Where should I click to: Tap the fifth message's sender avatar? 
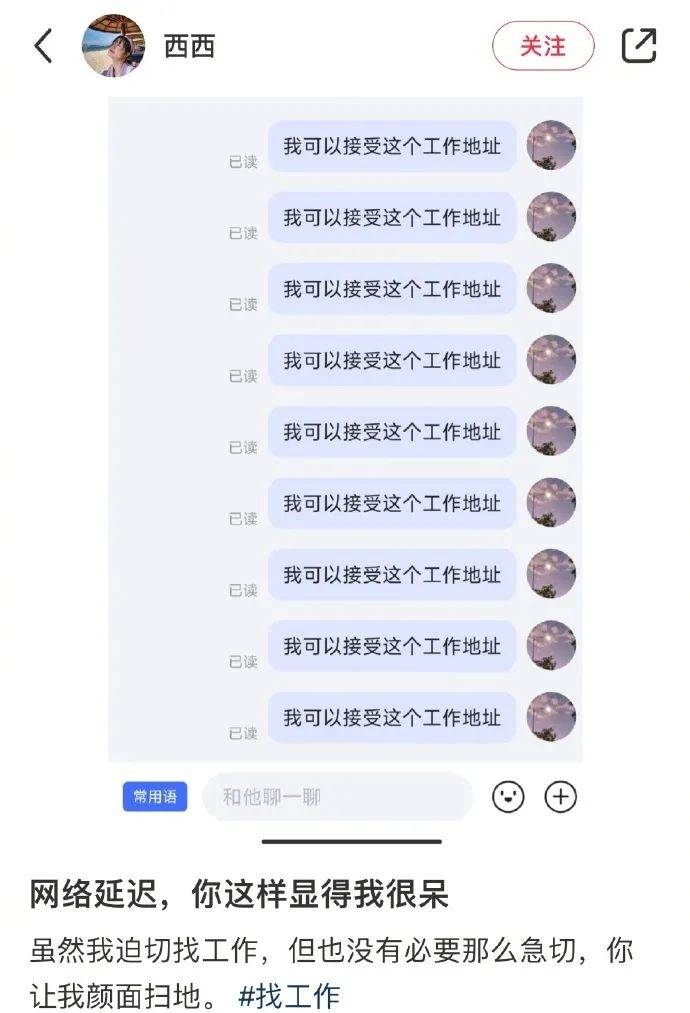551,431
